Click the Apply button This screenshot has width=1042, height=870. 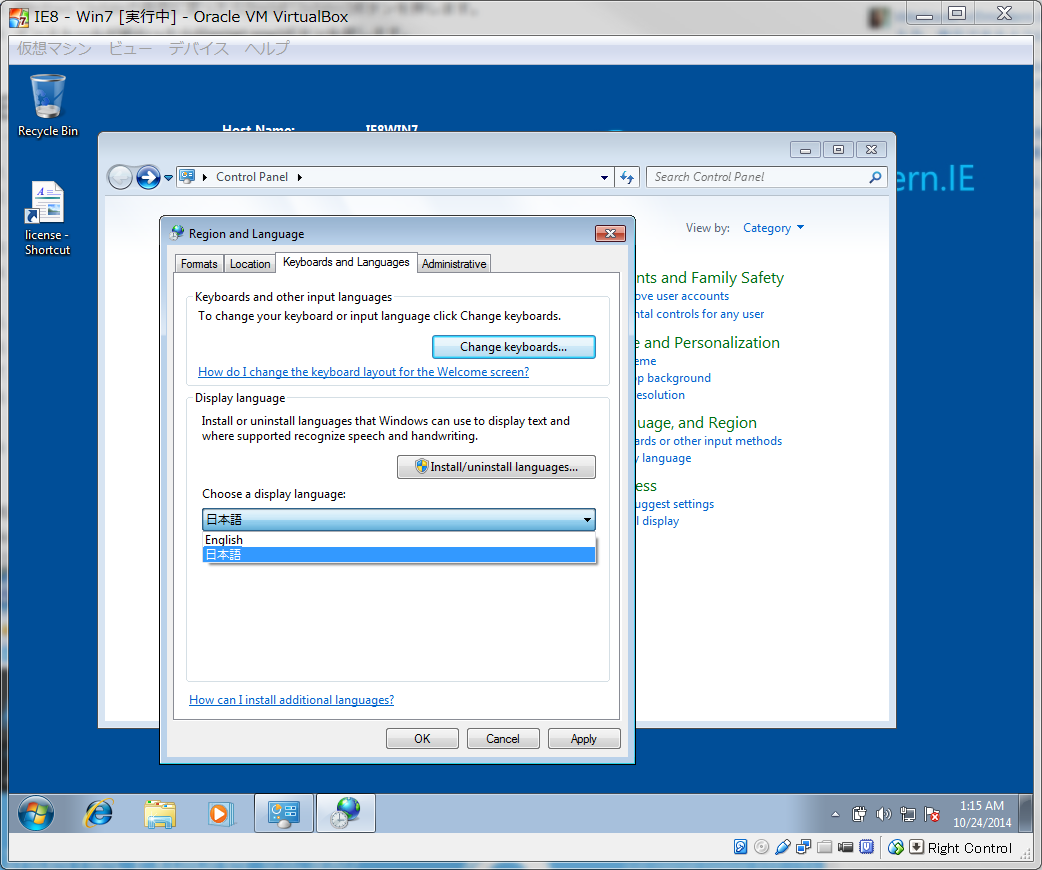tap(583, 738)
